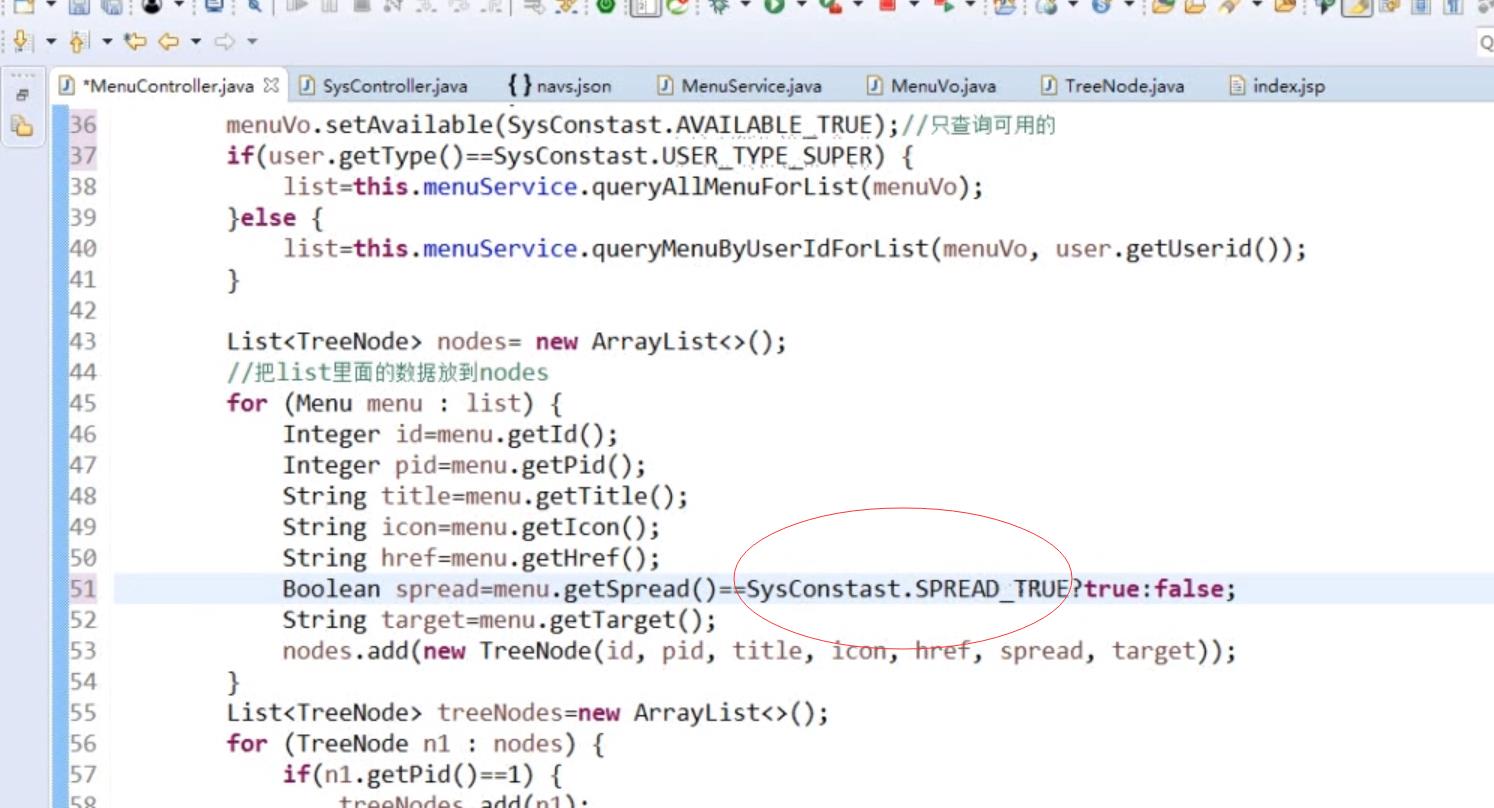Click menu.getPid() on line 47
Viewport: 1494px width, 808px height.
542,465
